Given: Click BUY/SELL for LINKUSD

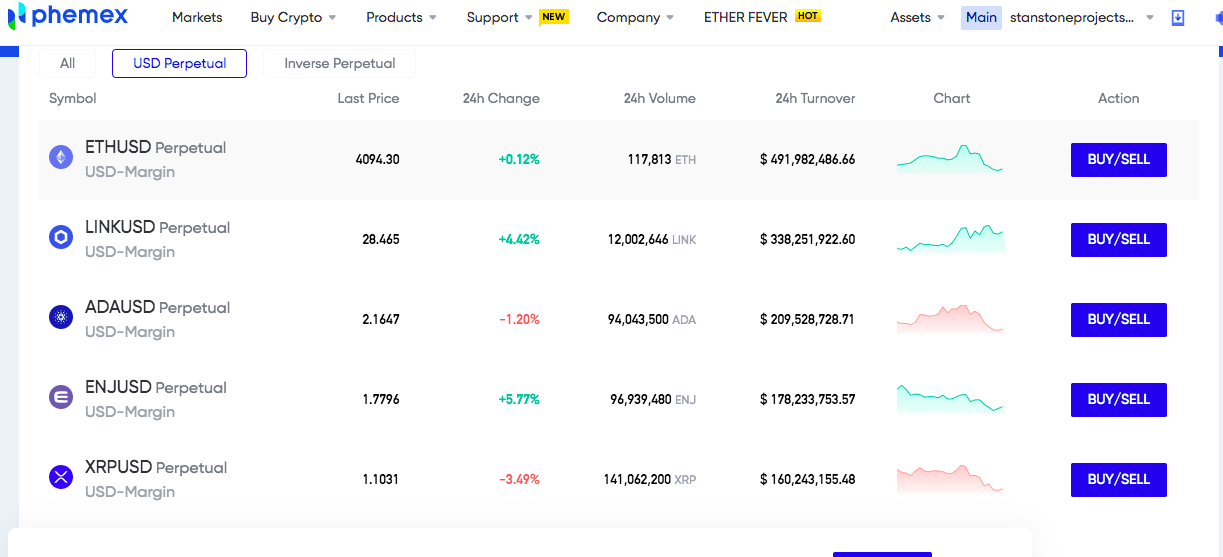Looking at the screenshot, I should pos(1118,240).
